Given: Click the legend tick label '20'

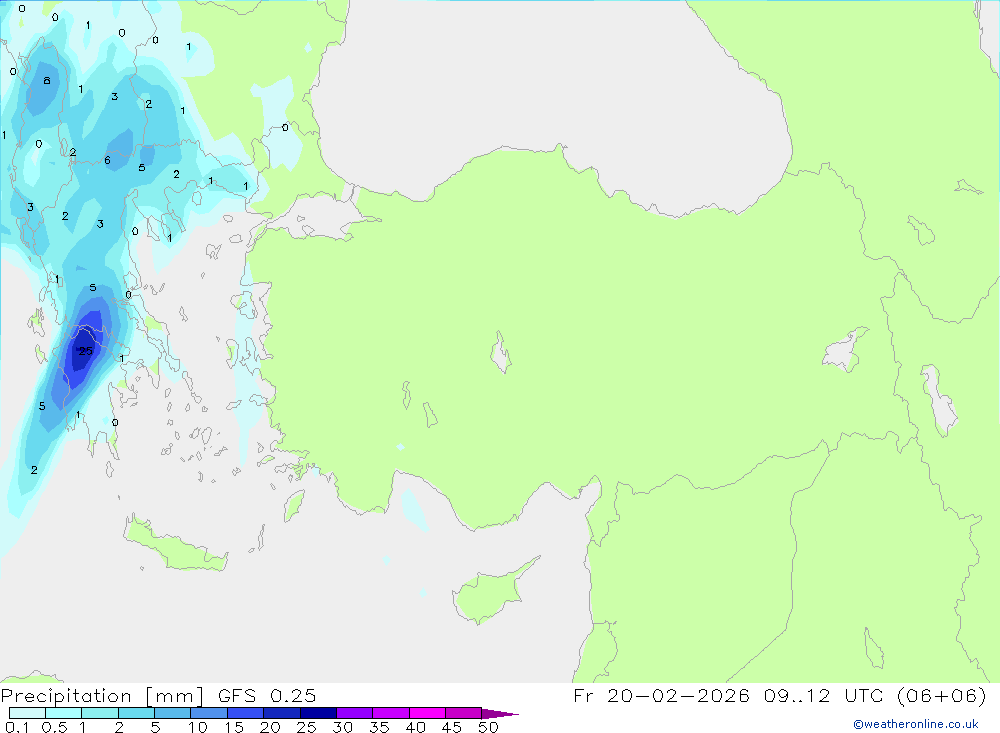Looking at the screenshot, I should (270, 727).
